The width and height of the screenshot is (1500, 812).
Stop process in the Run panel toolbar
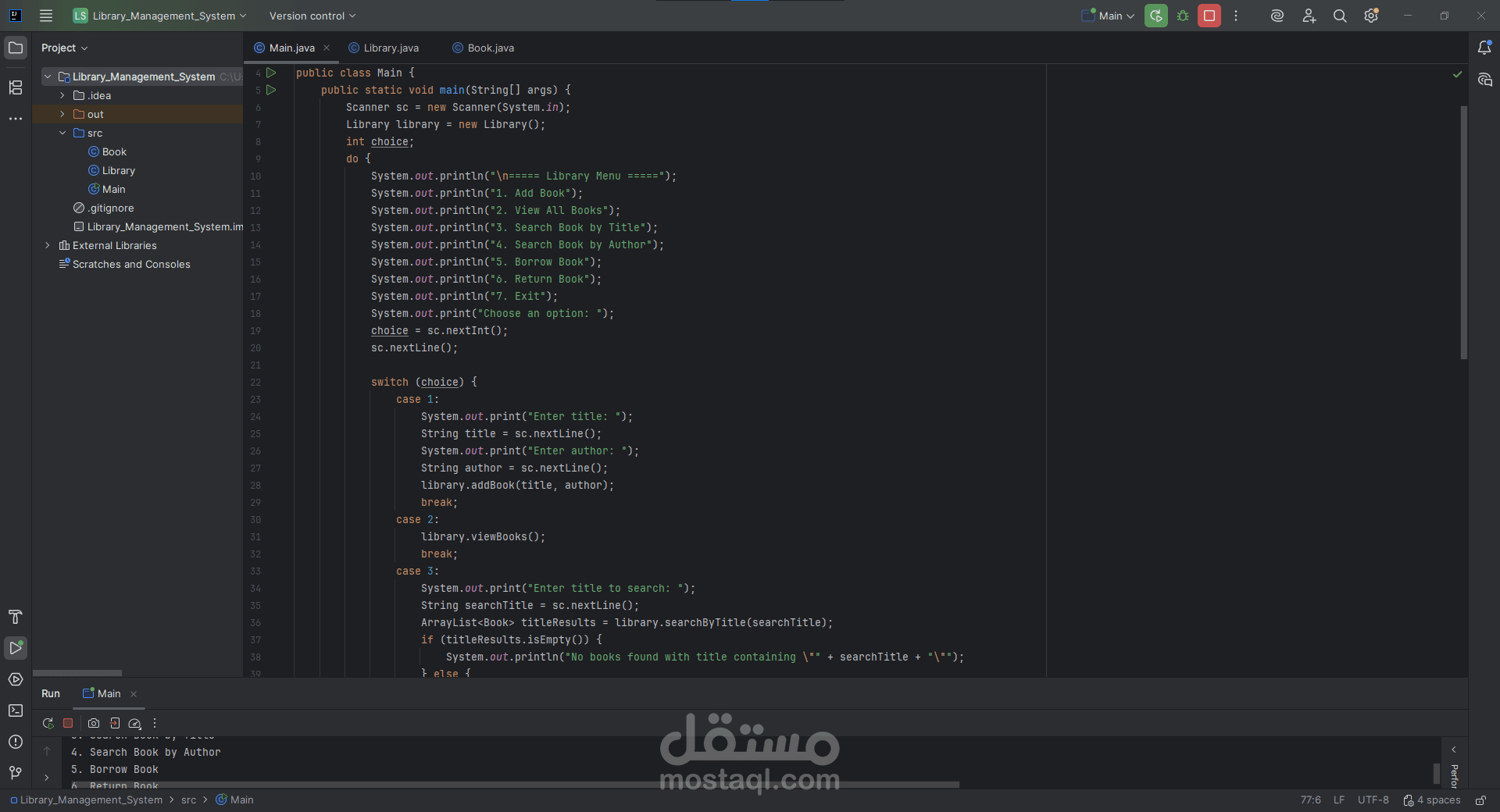(x=68, y=723)
